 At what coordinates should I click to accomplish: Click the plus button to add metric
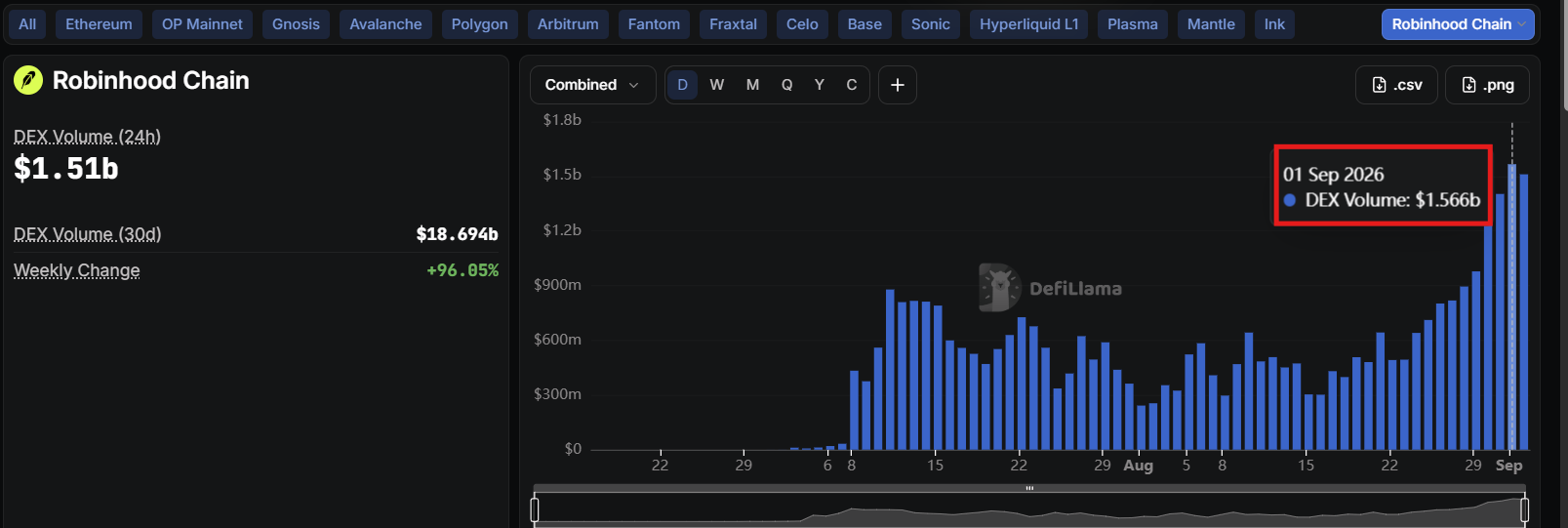898,85
